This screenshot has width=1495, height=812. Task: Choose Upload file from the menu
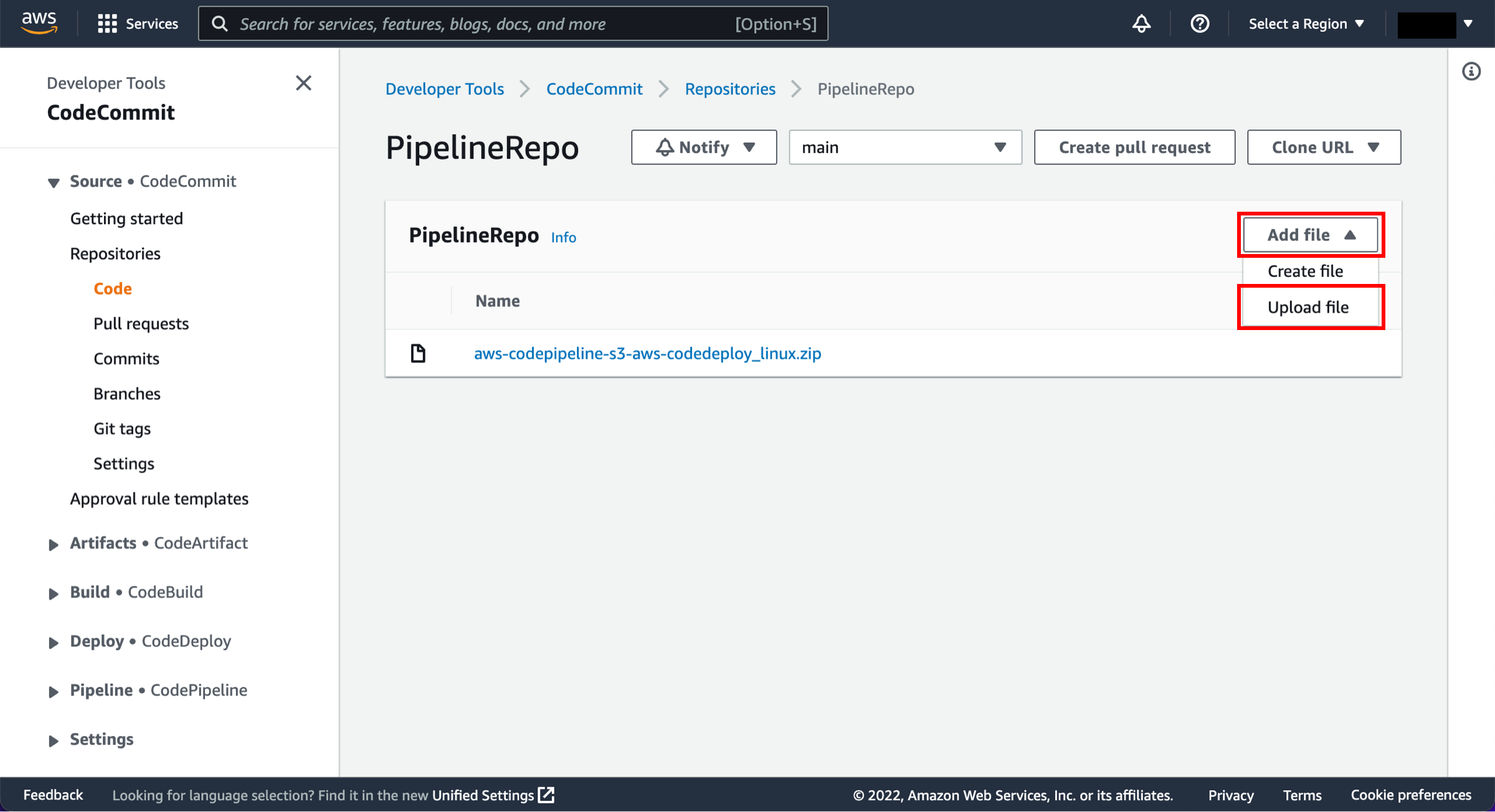click(x=1308, y=307)
